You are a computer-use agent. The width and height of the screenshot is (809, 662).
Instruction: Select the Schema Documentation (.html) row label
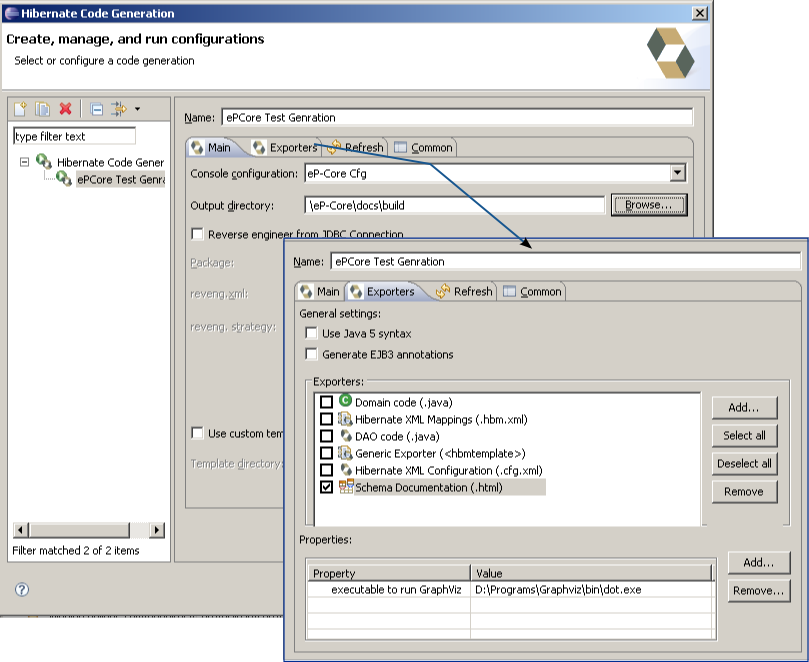[429, 488]
